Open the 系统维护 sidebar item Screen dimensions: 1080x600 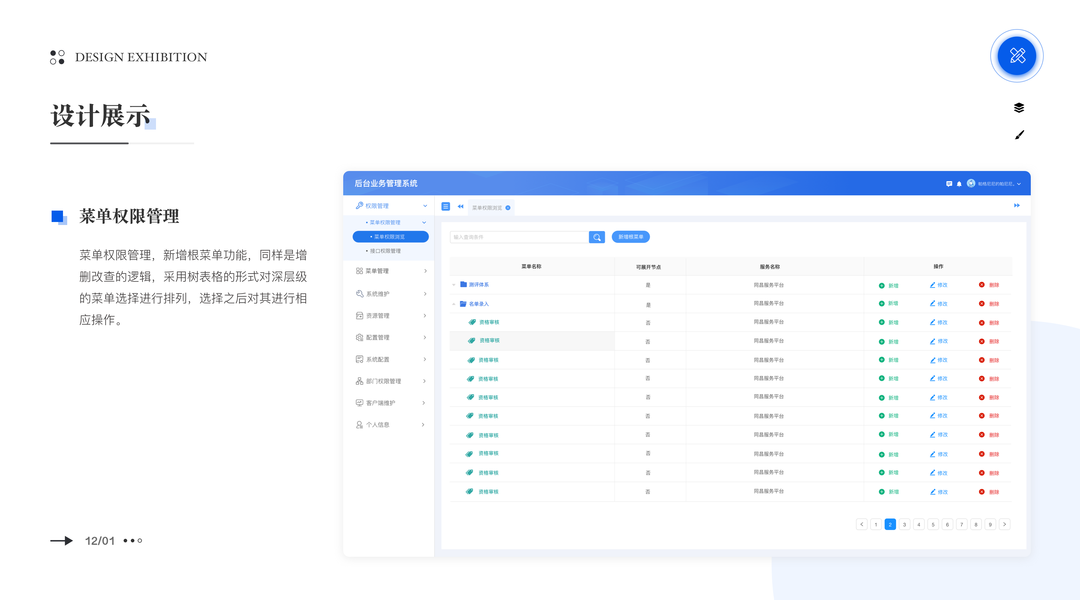373,294
